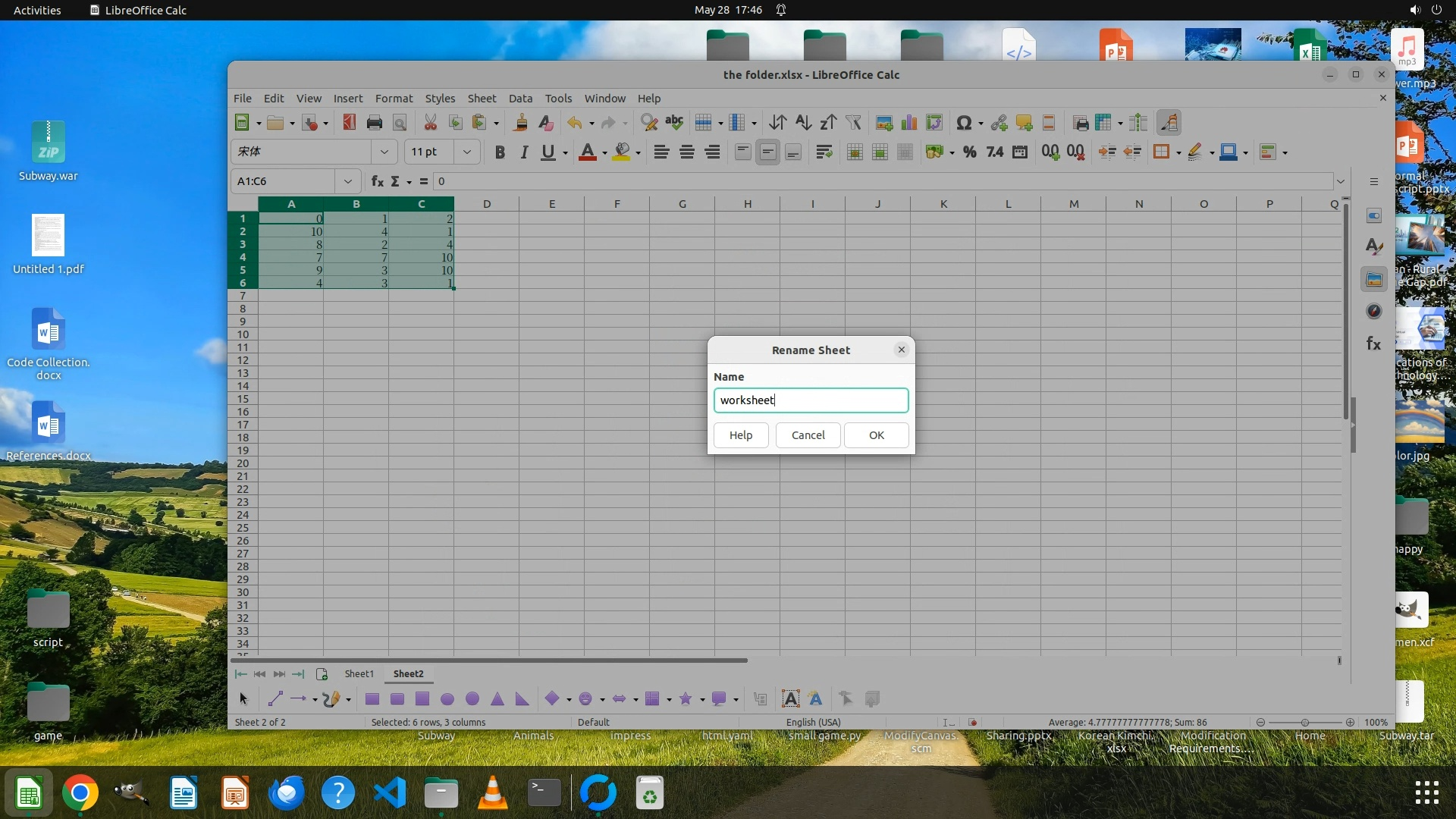1456x819 pixels.
Task: Open the Functions sidebar panel
Action: click(1373, 344)
